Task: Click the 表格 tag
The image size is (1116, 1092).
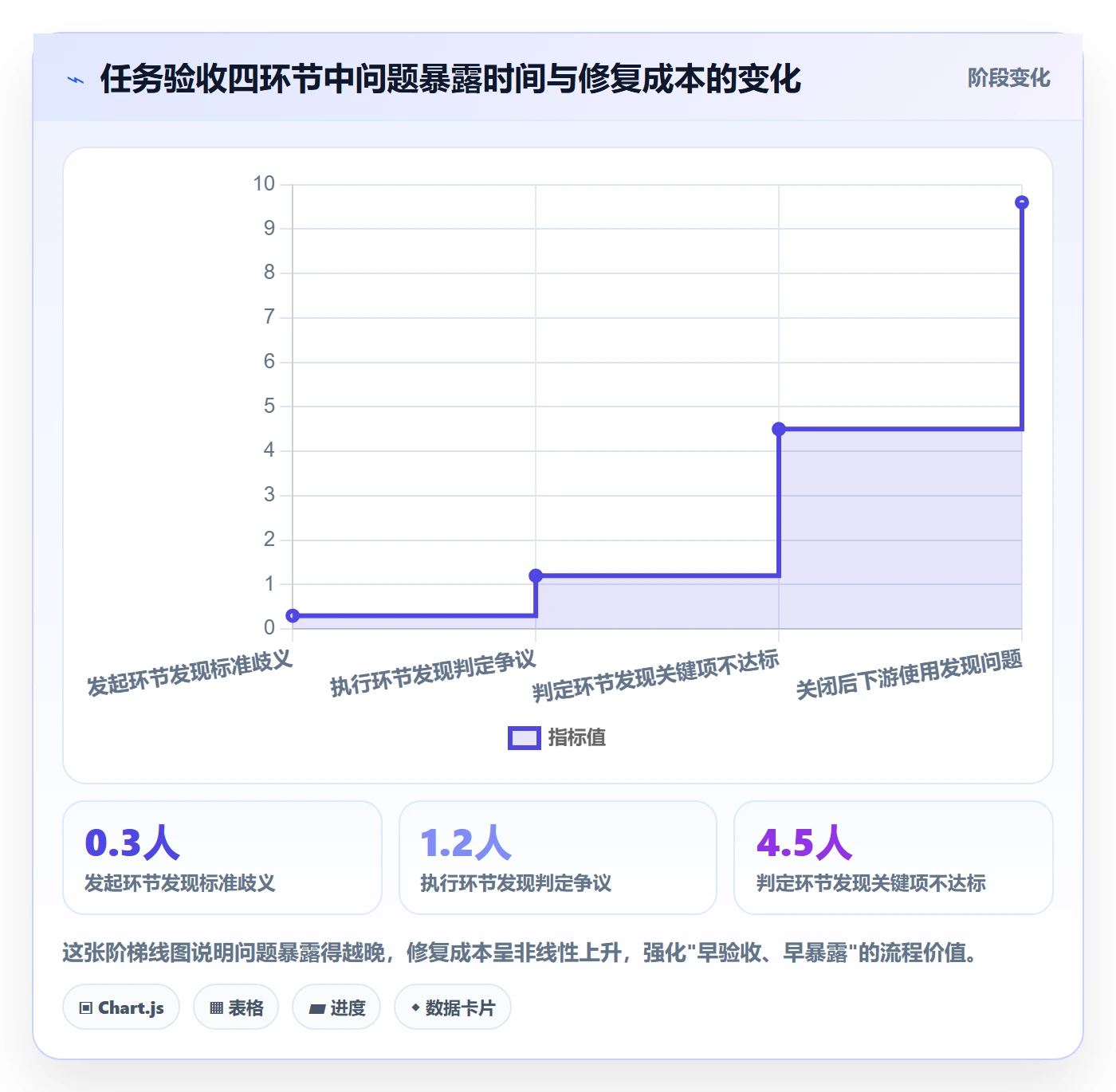Action: point(236,1008)
